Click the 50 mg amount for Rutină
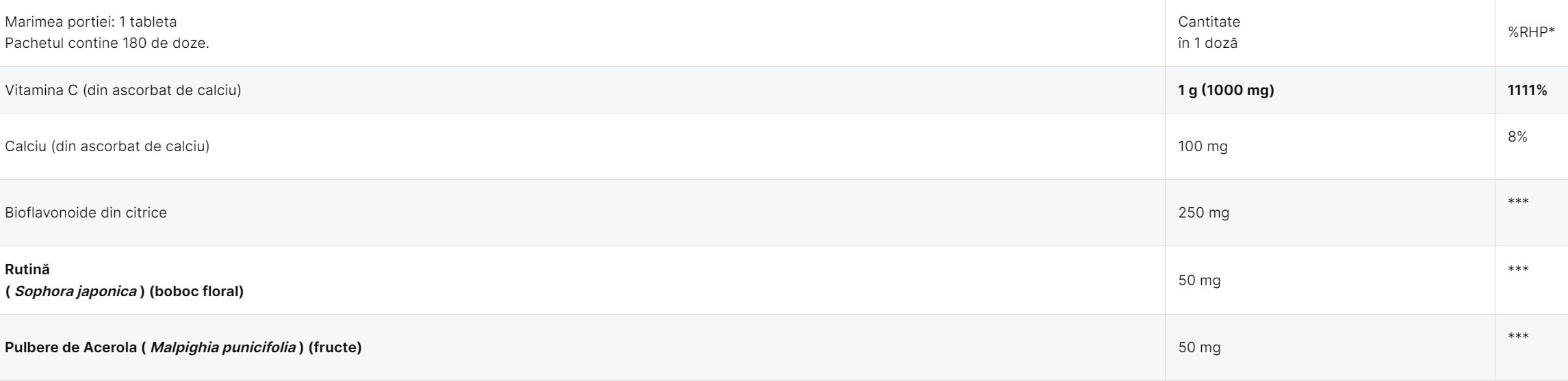Screen dimensions: 1568x381 (1200, 280)
